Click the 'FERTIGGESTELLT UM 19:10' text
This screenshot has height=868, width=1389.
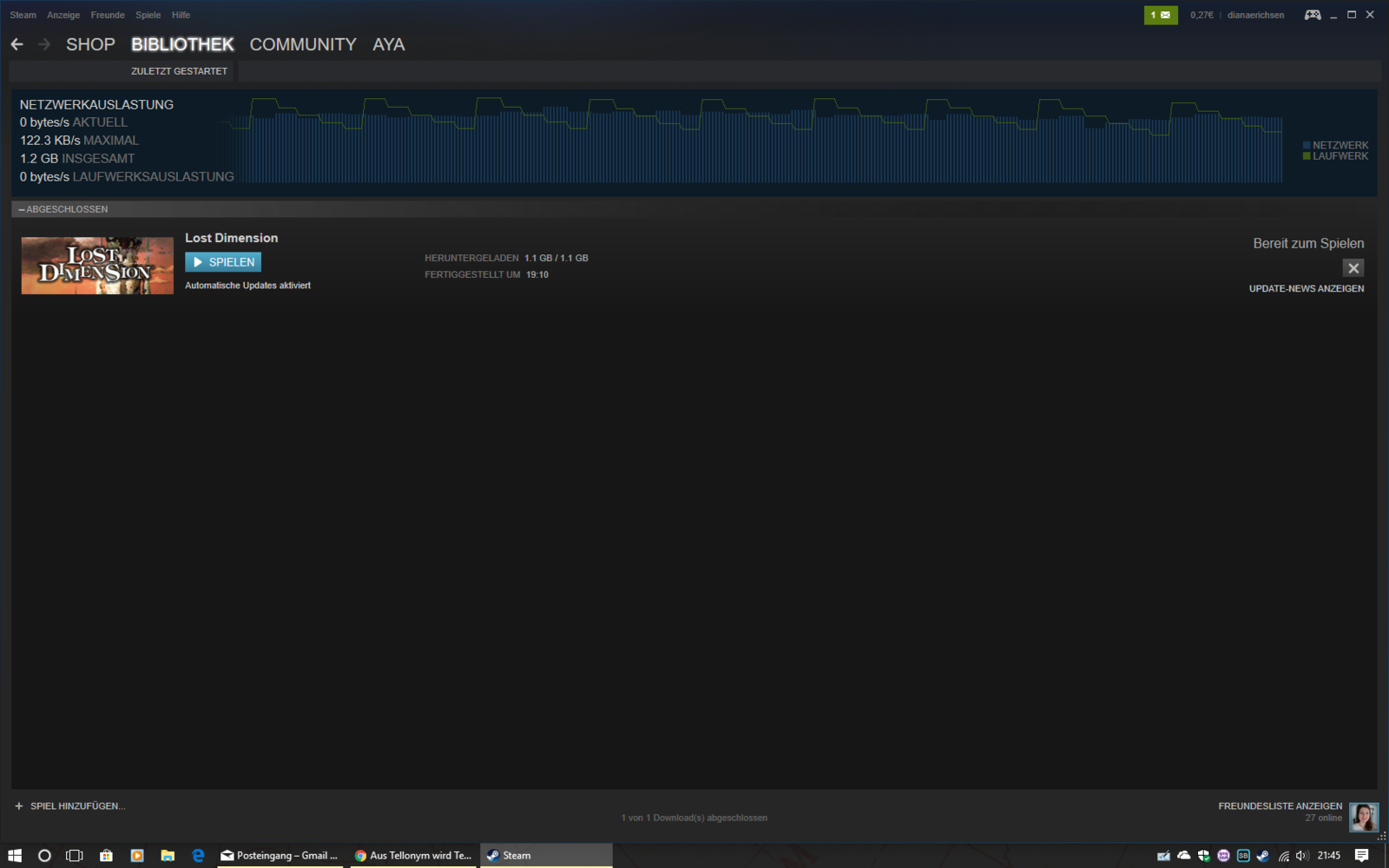486,274
